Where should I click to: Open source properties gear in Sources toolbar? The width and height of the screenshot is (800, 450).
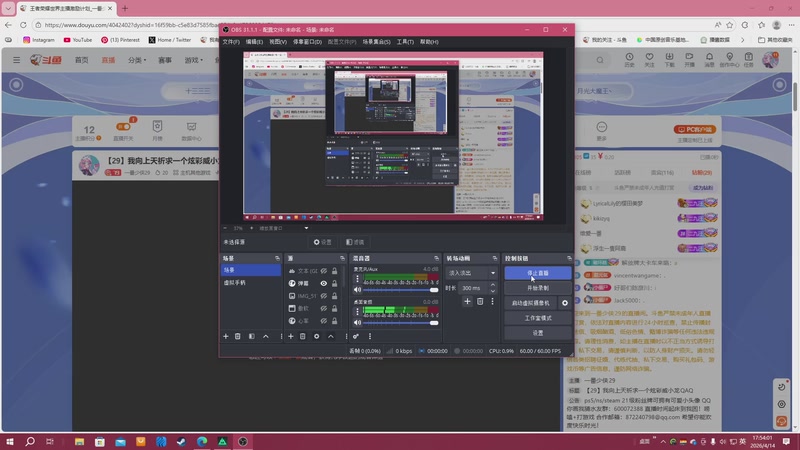click(x=317, y=336)
